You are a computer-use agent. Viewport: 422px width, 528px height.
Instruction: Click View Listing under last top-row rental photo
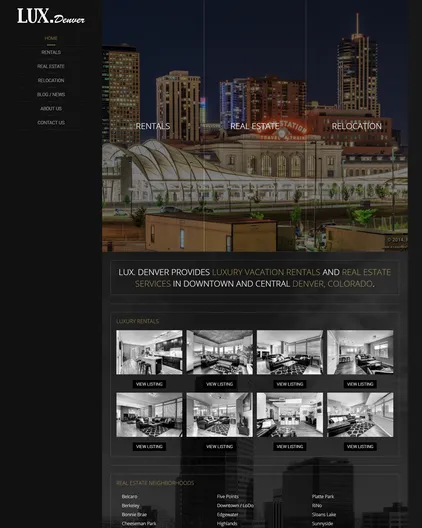click(x=360, y=384)
